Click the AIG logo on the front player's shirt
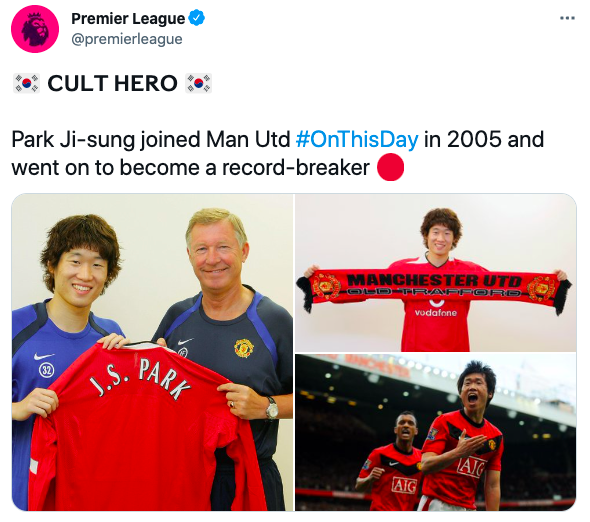 [472, 467]
